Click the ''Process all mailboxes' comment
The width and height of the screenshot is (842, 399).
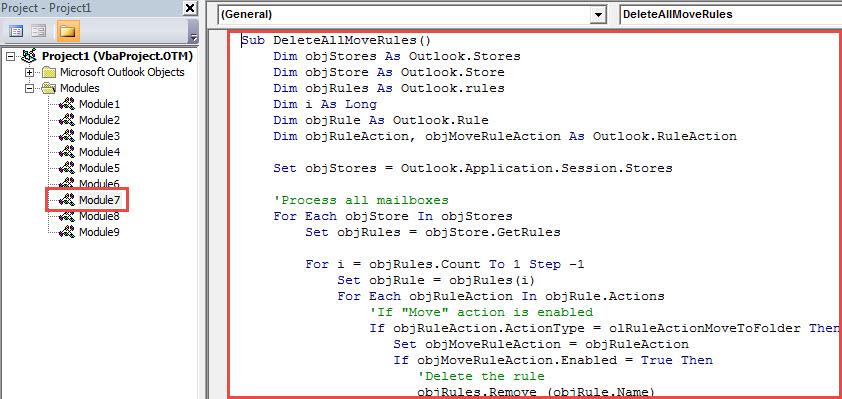click(361, 201)
